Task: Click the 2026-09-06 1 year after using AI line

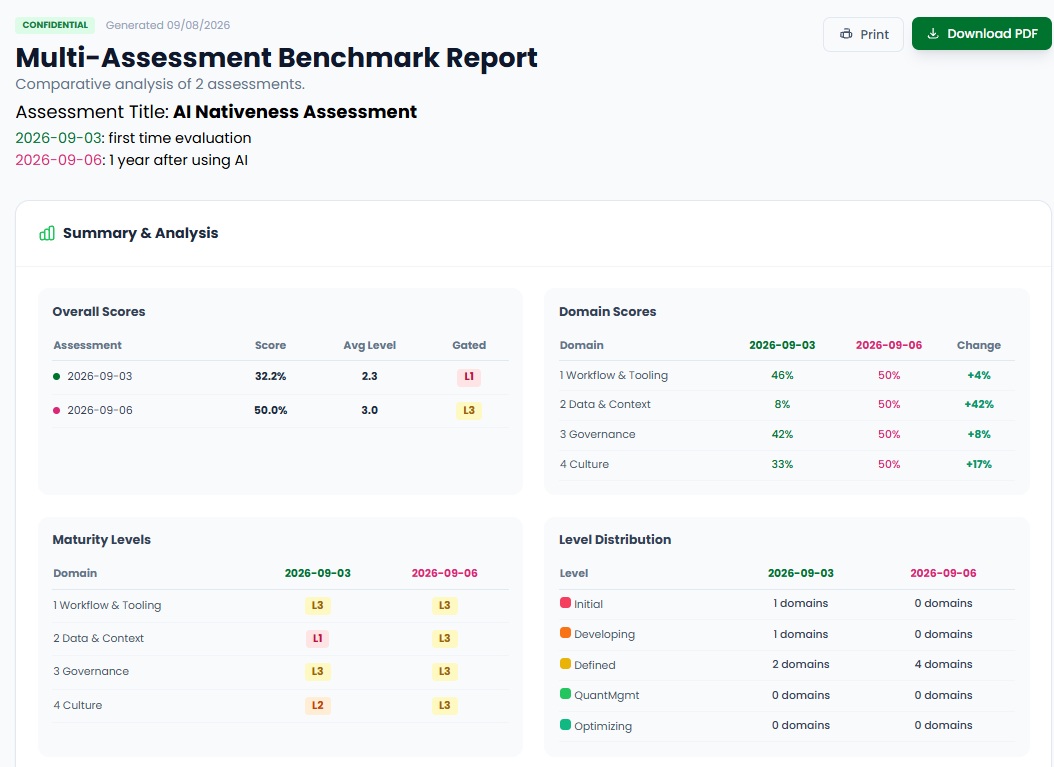Action: [132, 160]
